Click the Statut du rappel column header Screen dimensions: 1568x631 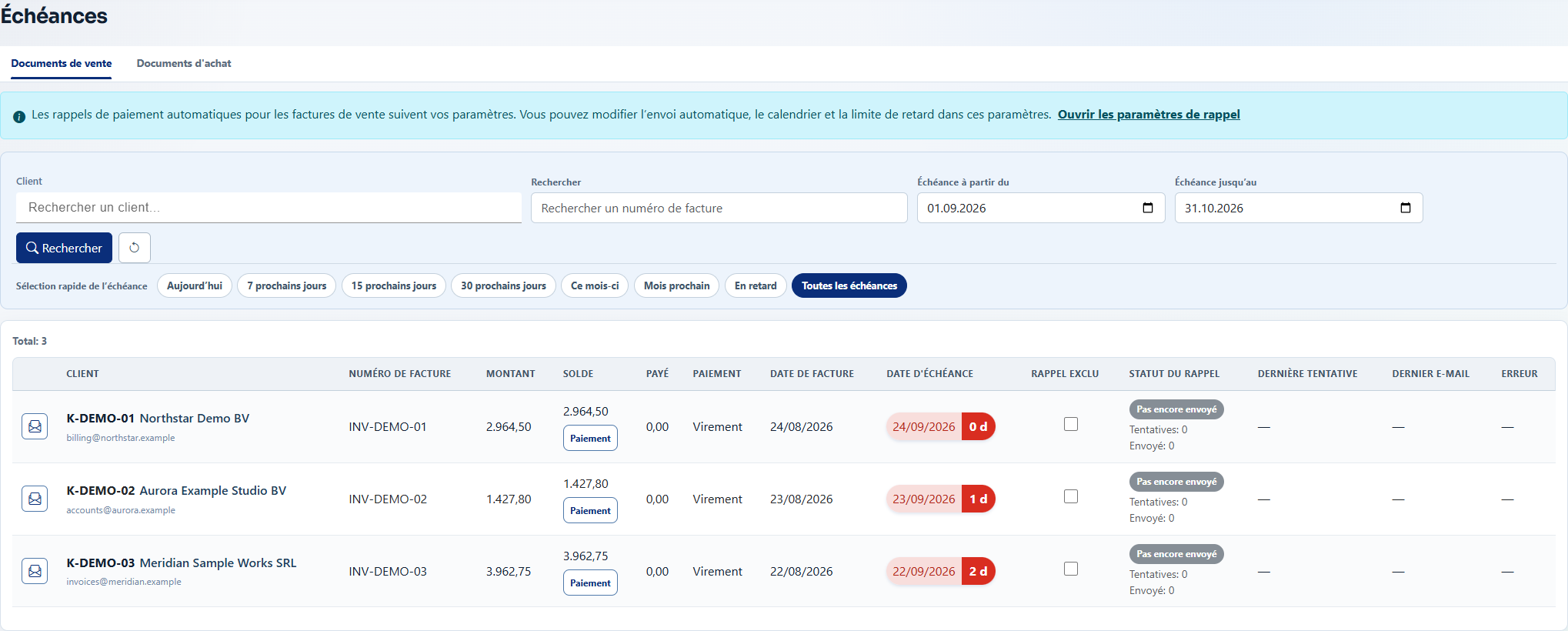tap(1174, 374)
